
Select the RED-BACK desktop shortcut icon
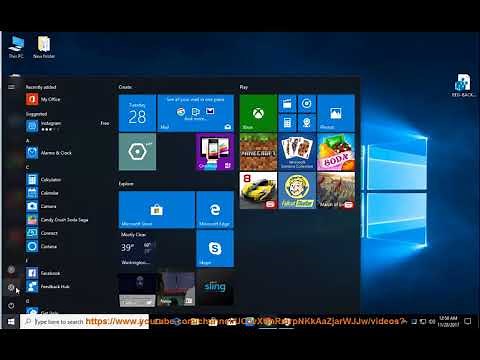(x=463, y=86)
